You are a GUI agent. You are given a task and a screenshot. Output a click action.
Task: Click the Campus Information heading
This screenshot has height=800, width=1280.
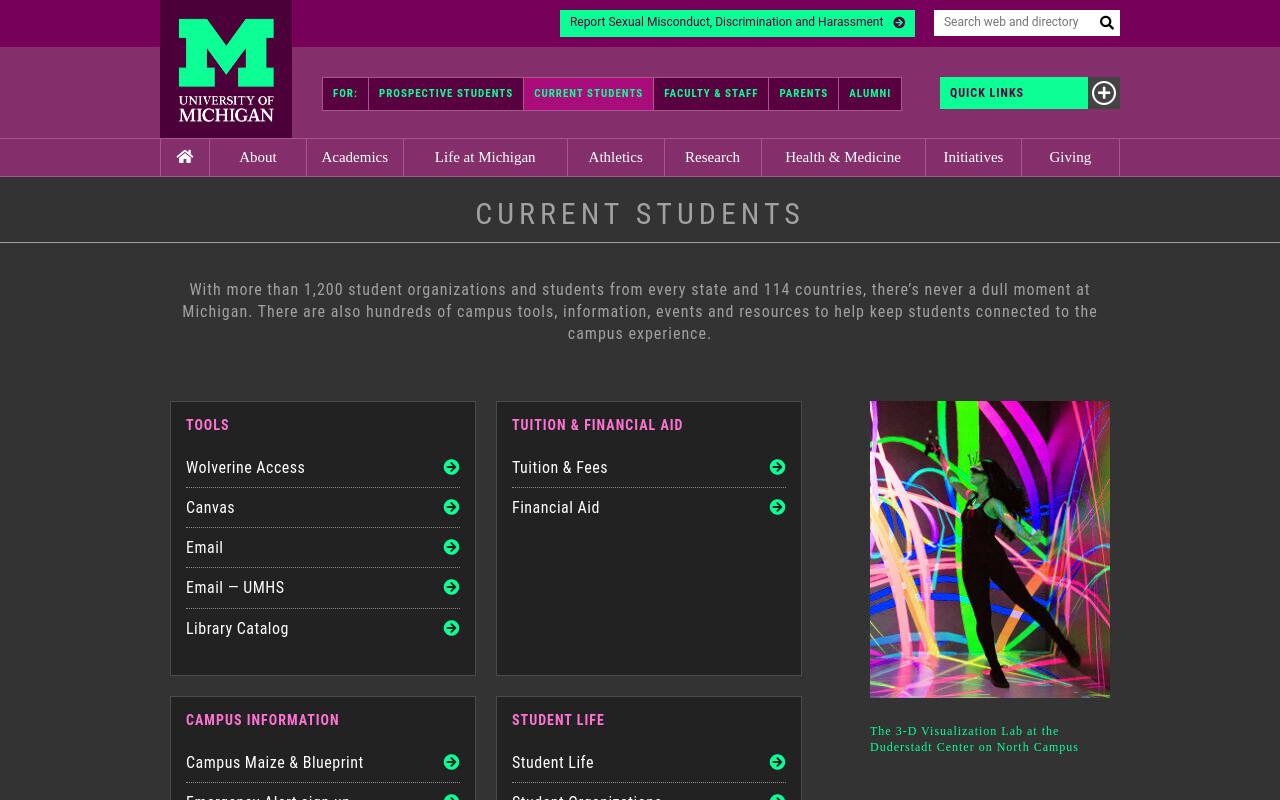pos(262,720)
